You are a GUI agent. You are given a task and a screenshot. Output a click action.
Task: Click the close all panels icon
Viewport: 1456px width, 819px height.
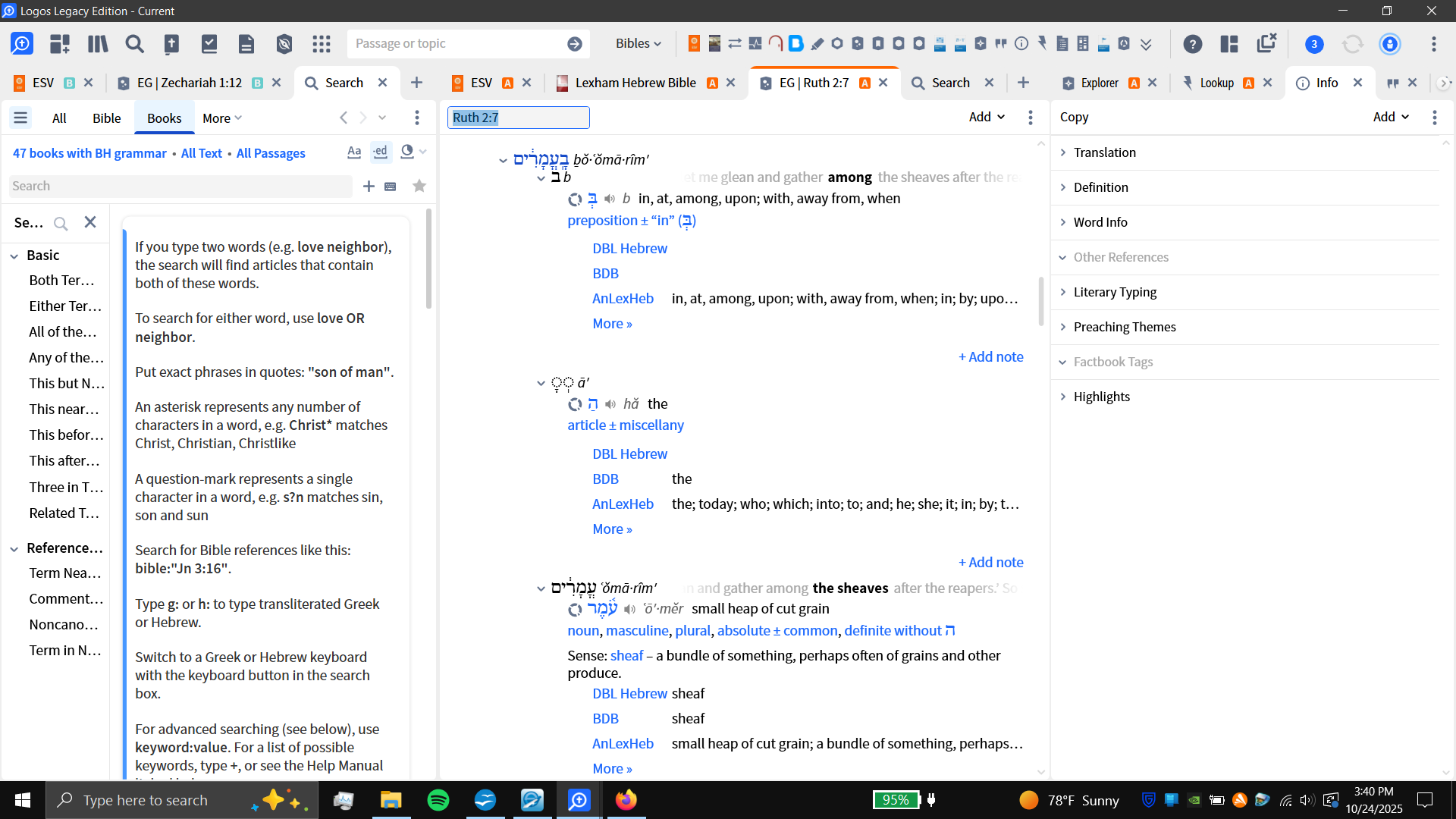point(1266,43)
